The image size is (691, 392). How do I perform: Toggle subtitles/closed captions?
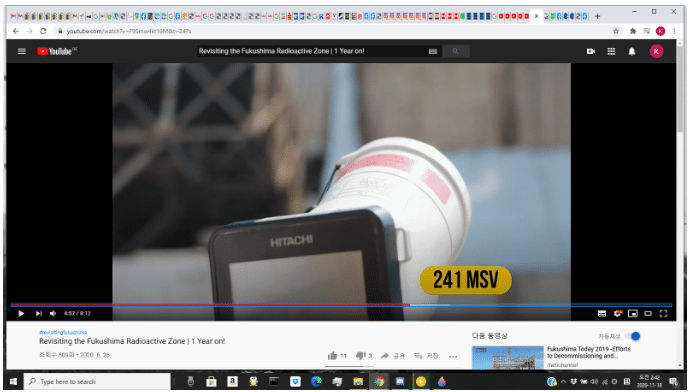[602, 313]
